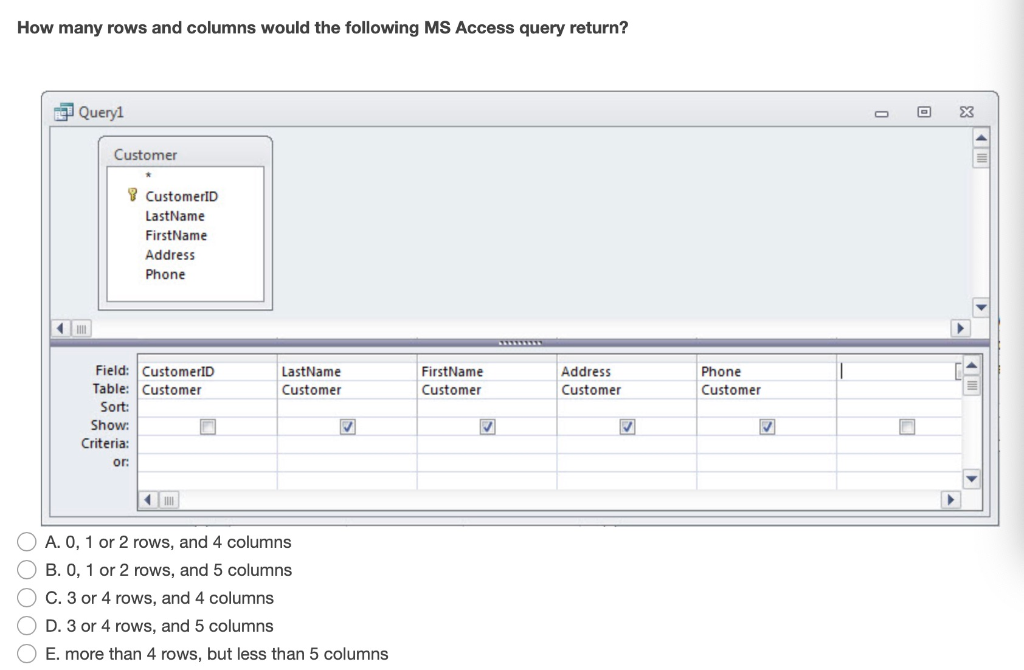Viewport: 1024px width, 670px height.
Task: Select CustomerID in Customer field list
Action: coord(182,196)
